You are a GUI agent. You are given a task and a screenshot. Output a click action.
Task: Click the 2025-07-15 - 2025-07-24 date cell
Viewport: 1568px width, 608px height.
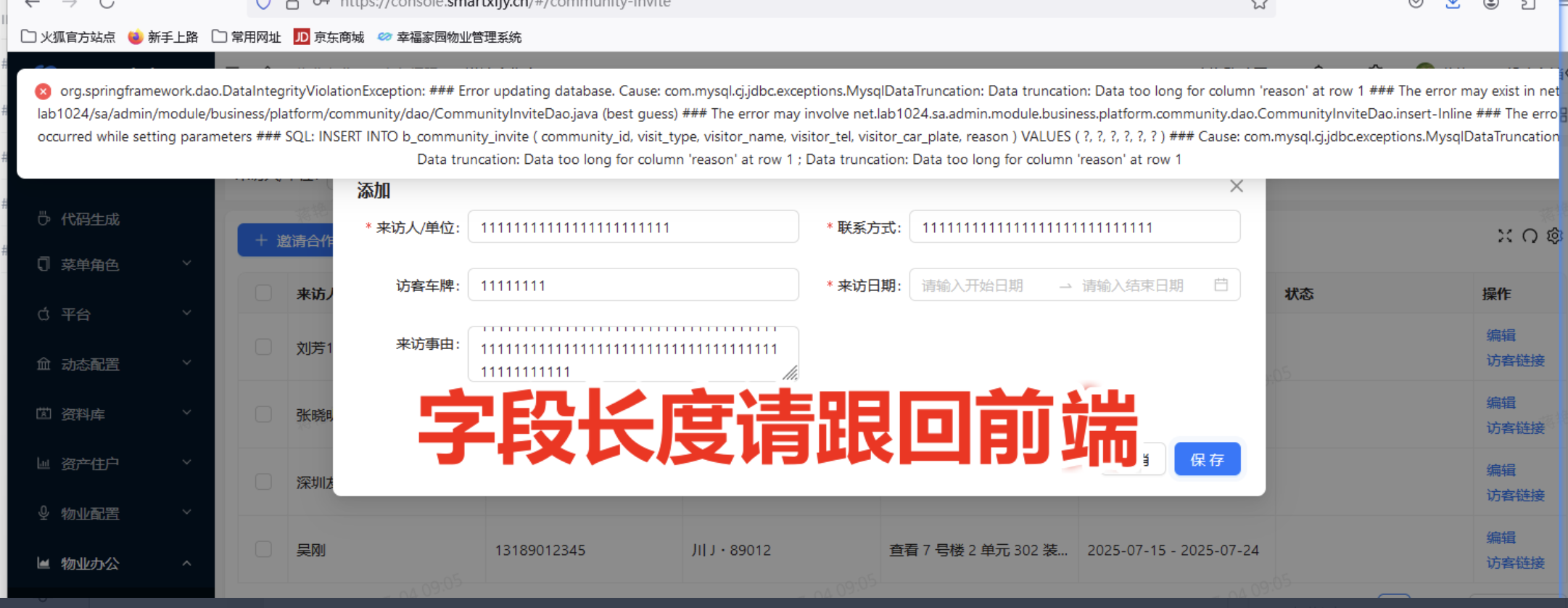[x=1173, y=550]
